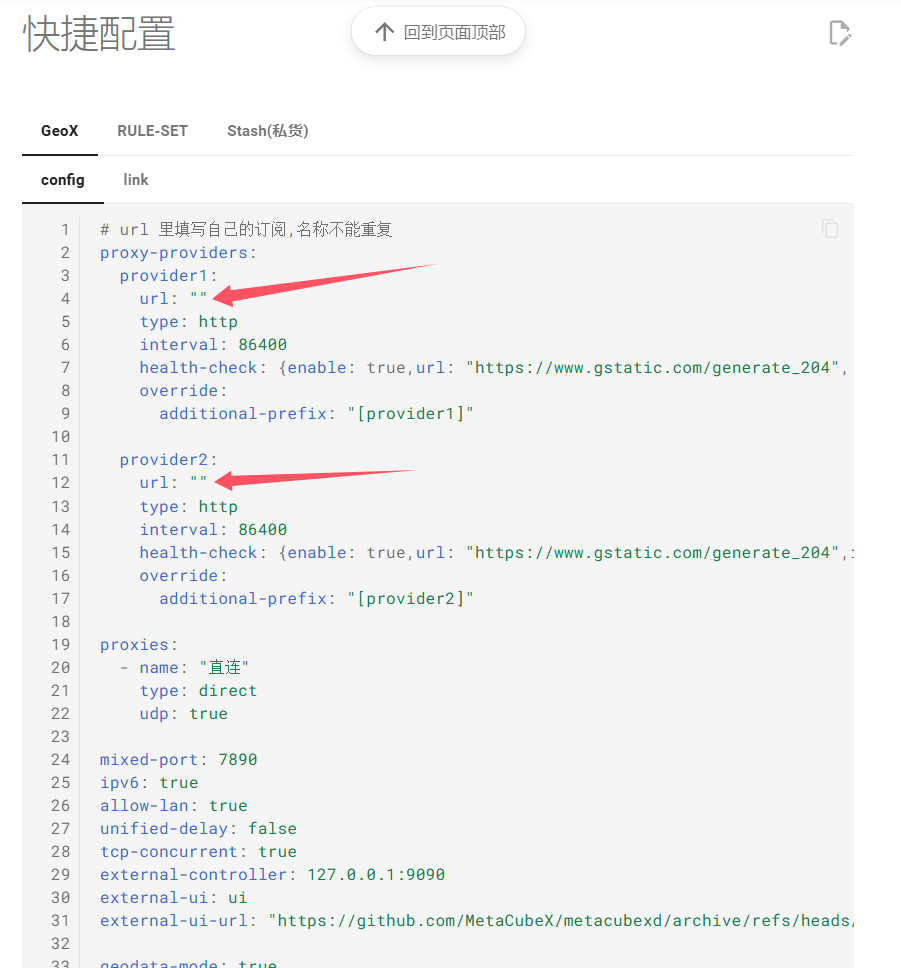Click 'allow-lan: true' line
This screenshot has width=901, height=968.
point(174,806)
